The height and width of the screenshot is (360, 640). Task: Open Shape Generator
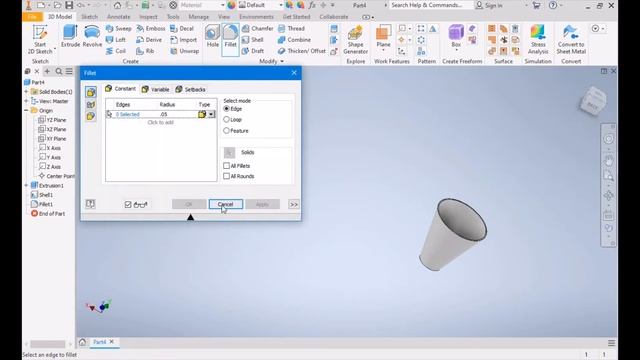click(x=356, y=40)
